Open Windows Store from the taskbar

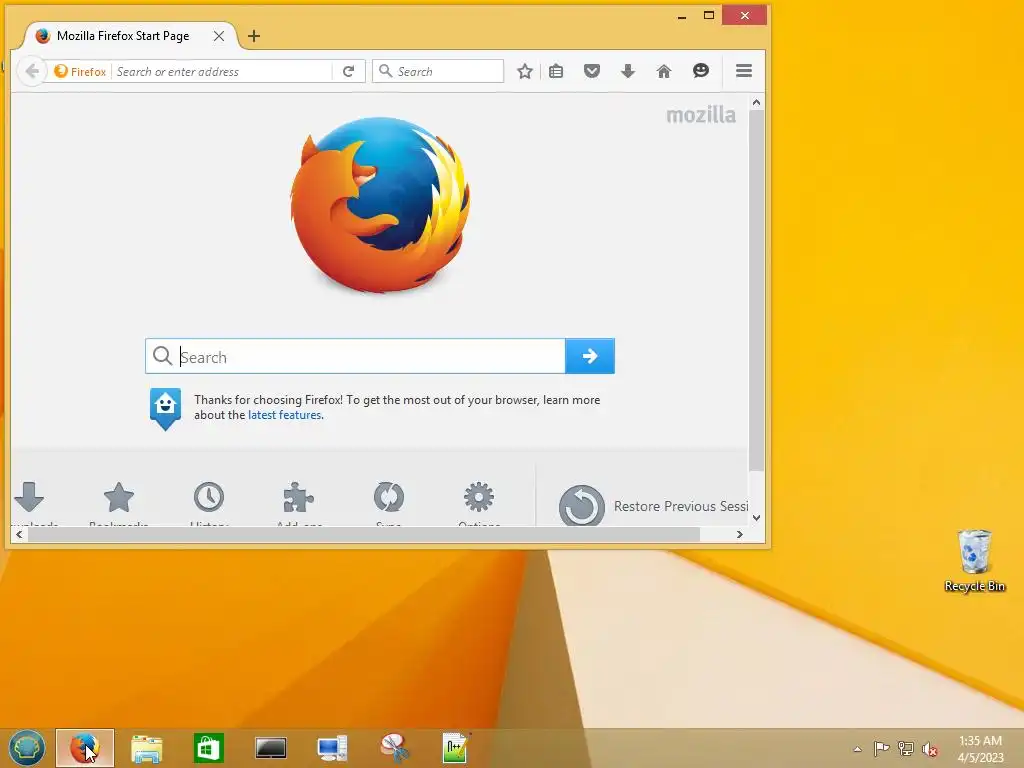click(x=208, y=748)
